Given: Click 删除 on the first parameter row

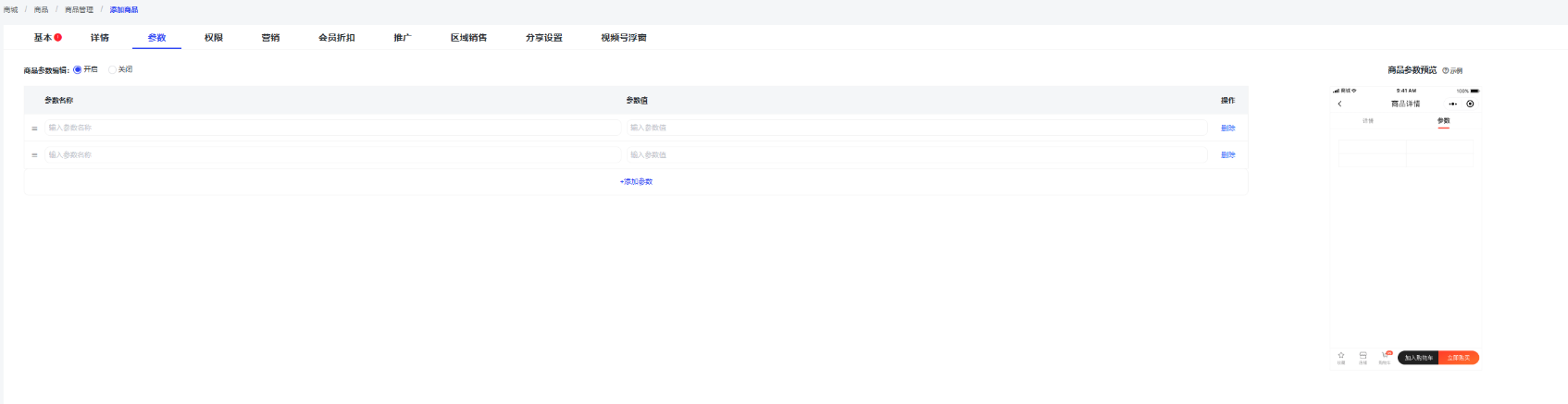Looking at the screenshot, I should [x=1227, y=129].
